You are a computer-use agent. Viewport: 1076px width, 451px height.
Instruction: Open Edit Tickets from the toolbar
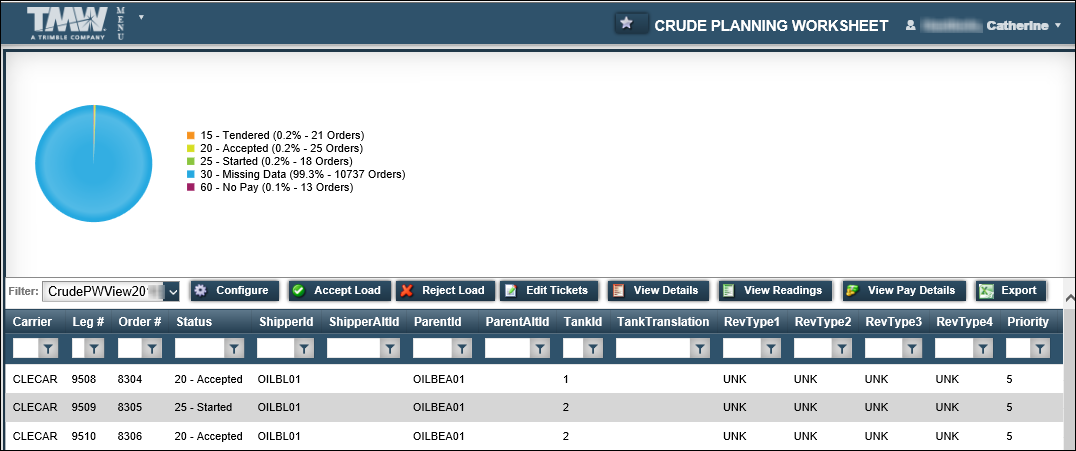coord(549,291)
